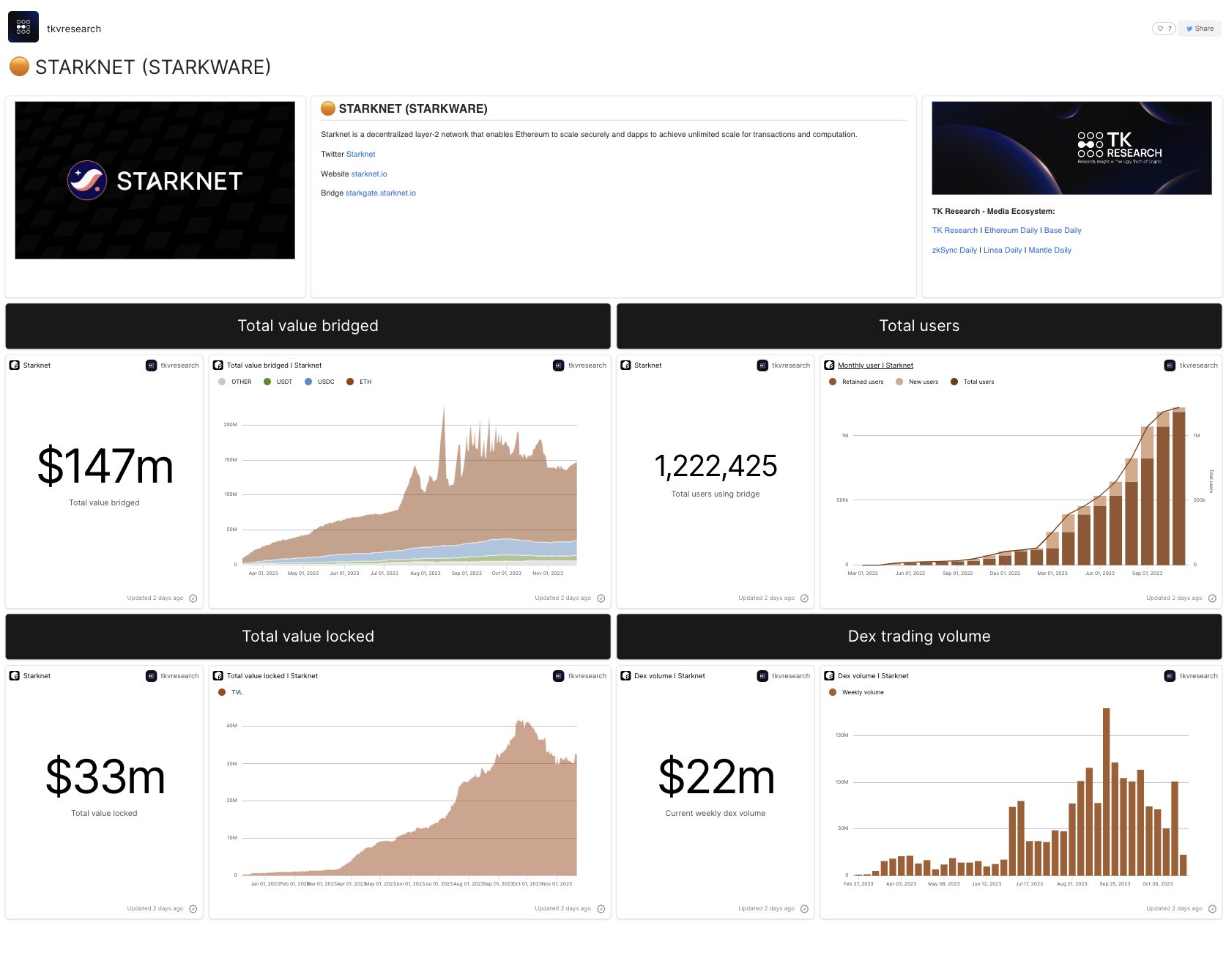Image resolution: width=1226 pixels, height=980 pixels.
Task: Toggle the ETH series in bridged chart legend
Action: tap(360, 382)
